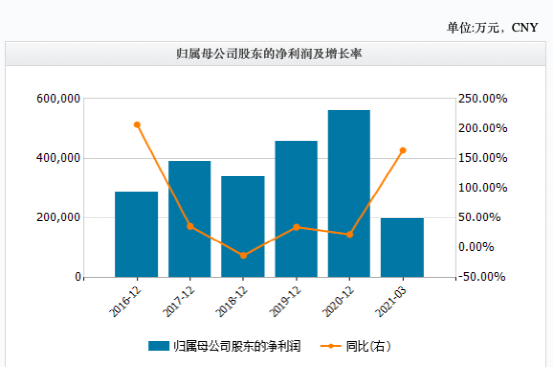Click the orange data point at 2019-12
The height and width of the screenshot is (367, 553).
297,227
